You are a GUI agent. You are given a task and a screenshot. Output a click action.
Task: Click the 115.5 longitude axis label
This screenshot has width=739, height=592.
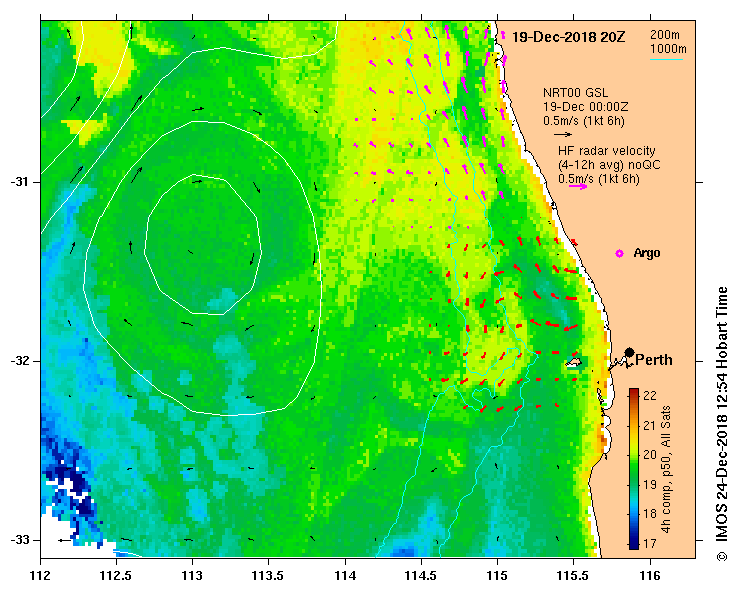(x=574, y=576)
